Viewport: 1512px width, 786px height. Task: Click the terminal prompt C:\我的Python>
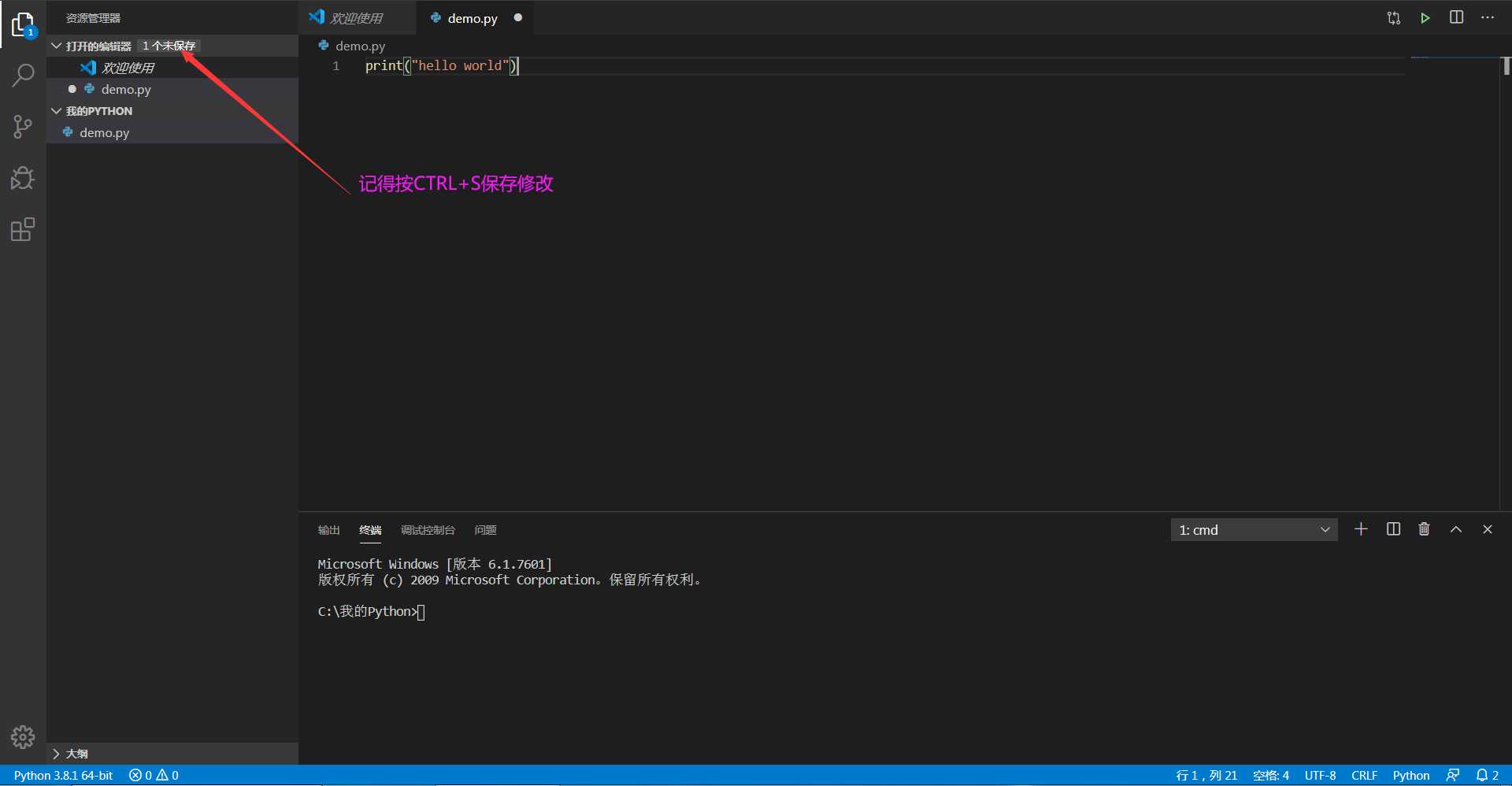[x=367, y=612]
